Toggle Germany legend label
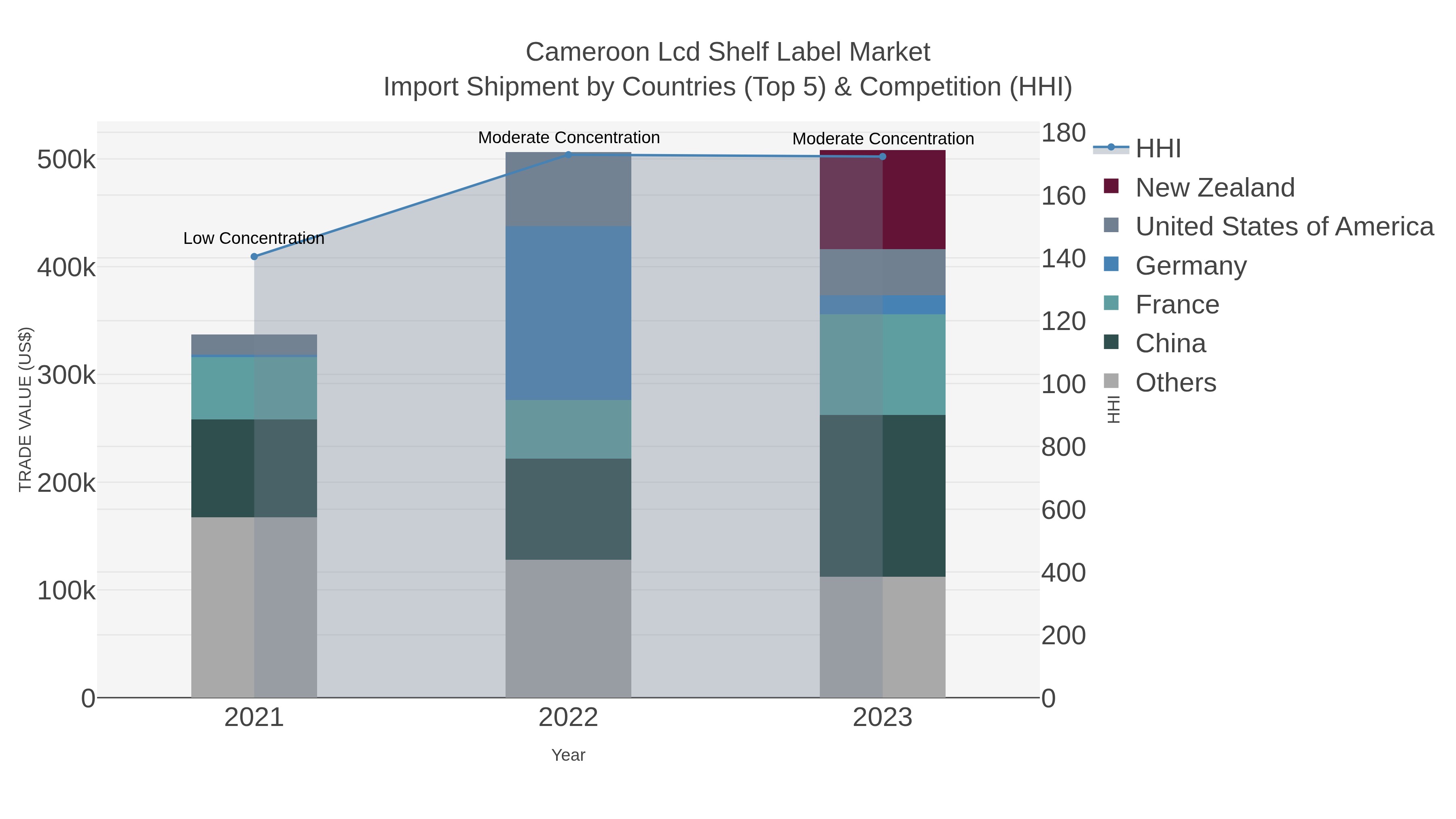Viewport: 1456px width, 819px height. coord(1191,265)
